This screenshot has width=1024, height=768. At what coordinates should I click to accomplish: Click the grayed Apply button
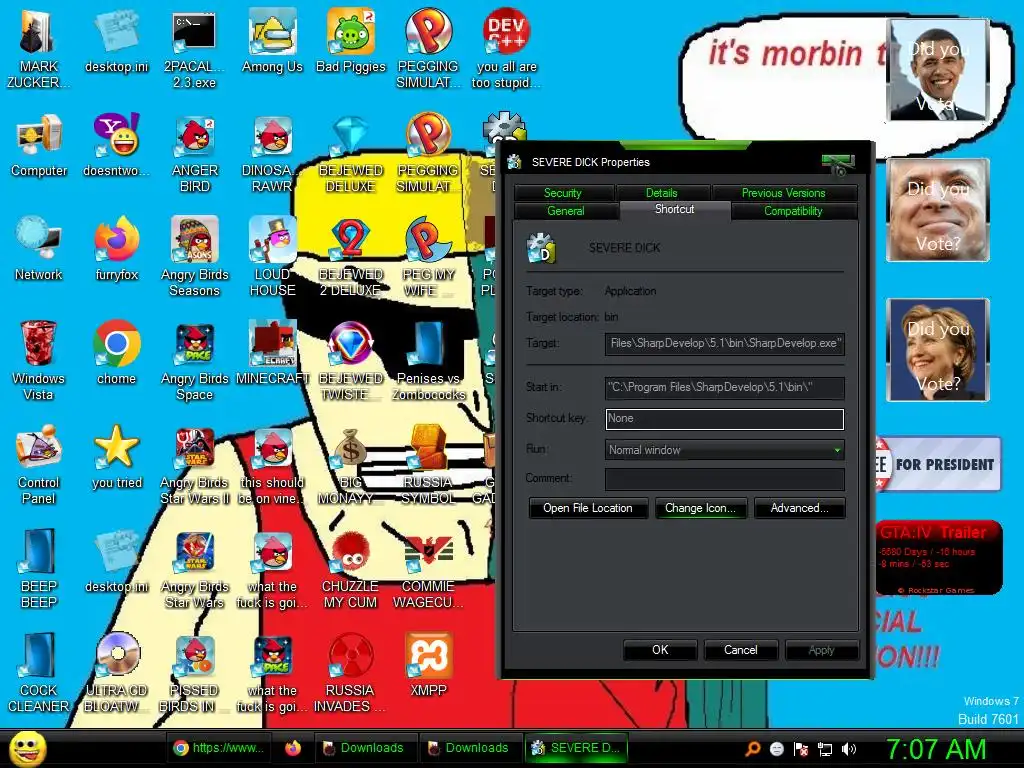(x=822, y=650)
